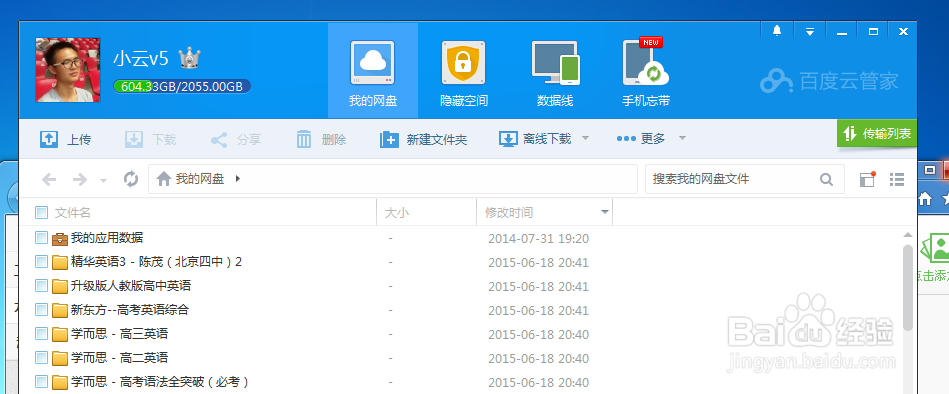Create a folder with 新建文件夹

(x=424, y=139)
